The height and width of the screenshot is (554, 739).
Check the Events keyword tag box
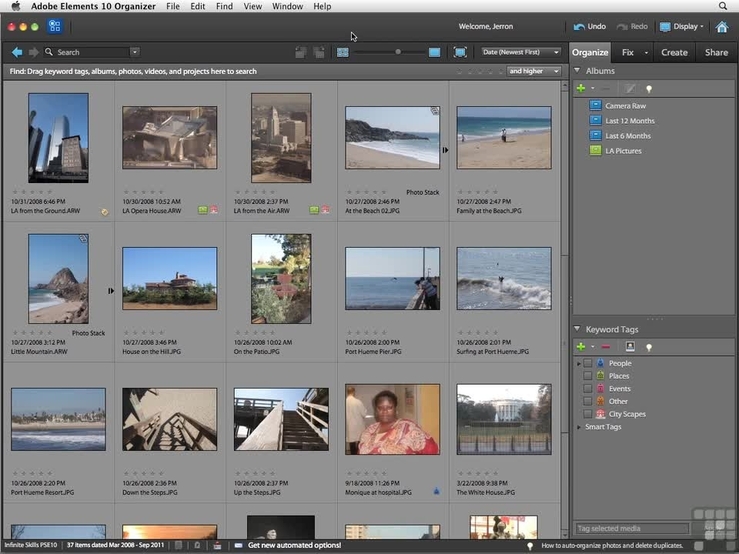click(x=587, y=389)
